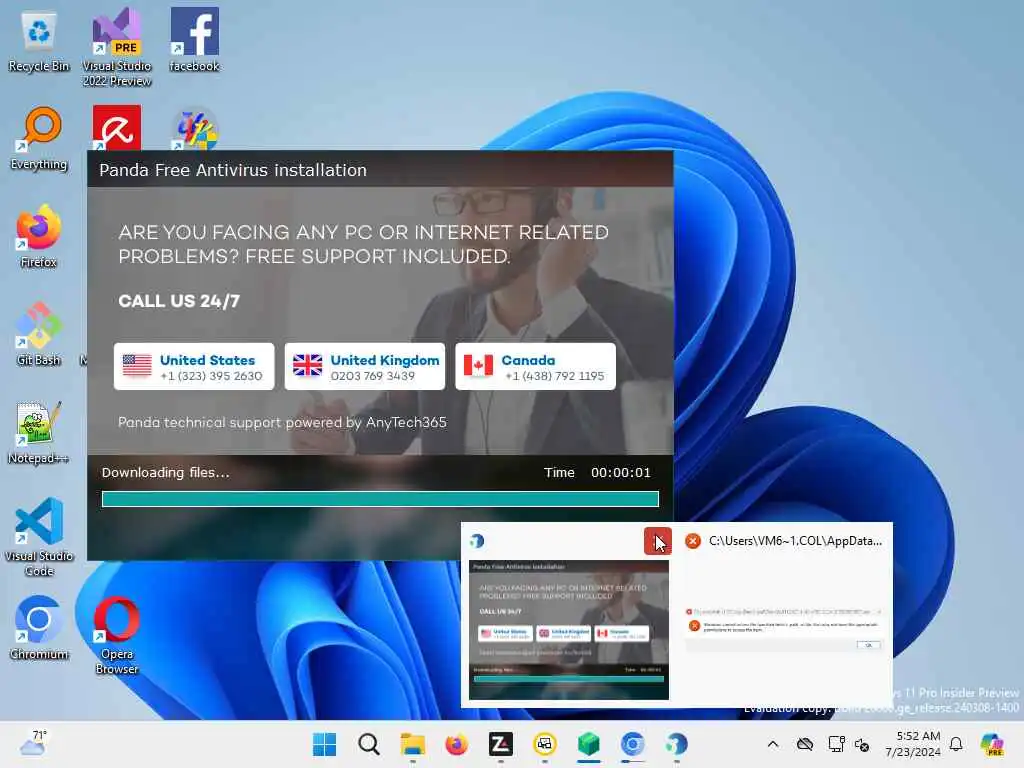Open the Notepad++ desktop shortcut
The width and height of the screenshot is (1024, 768).
click(x=39, y=433)
